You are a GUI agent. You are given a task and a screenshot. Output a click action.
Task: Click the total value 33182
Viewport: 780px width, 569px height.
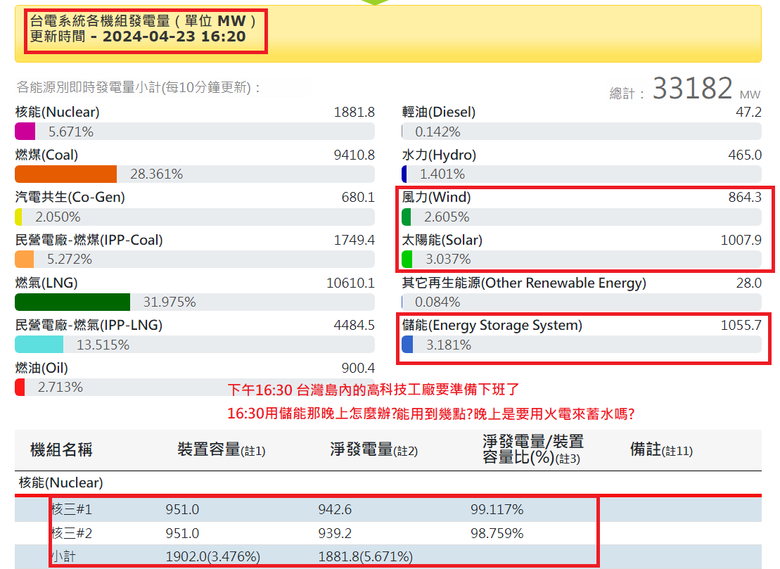pos(692,88)
